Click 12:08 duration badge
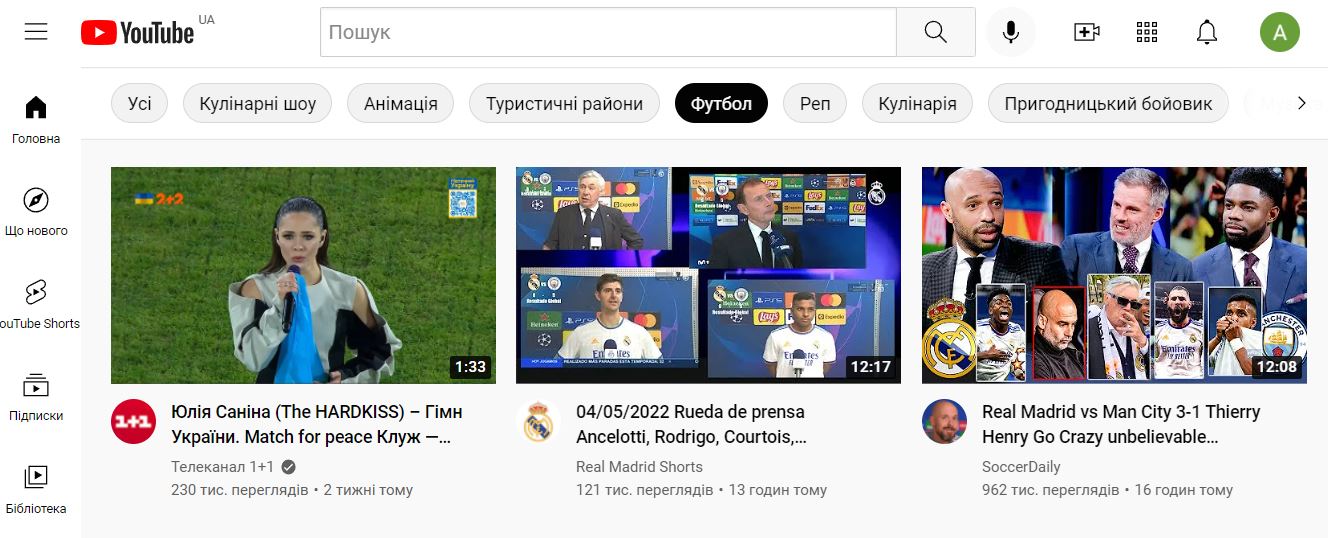 (x=1277, y=367)
